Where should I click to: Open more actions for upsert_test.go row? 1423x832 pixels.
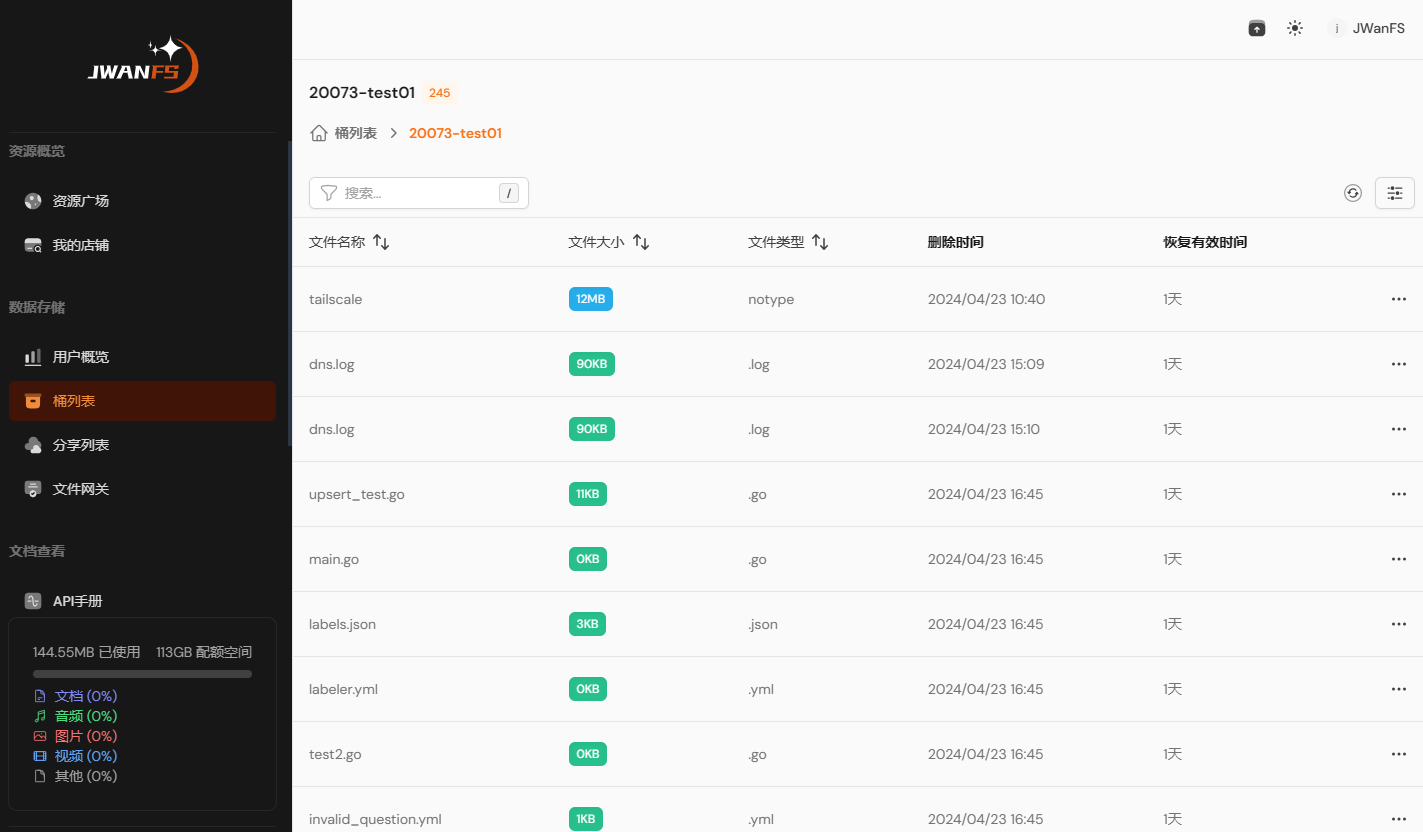tap(1399, 494)
